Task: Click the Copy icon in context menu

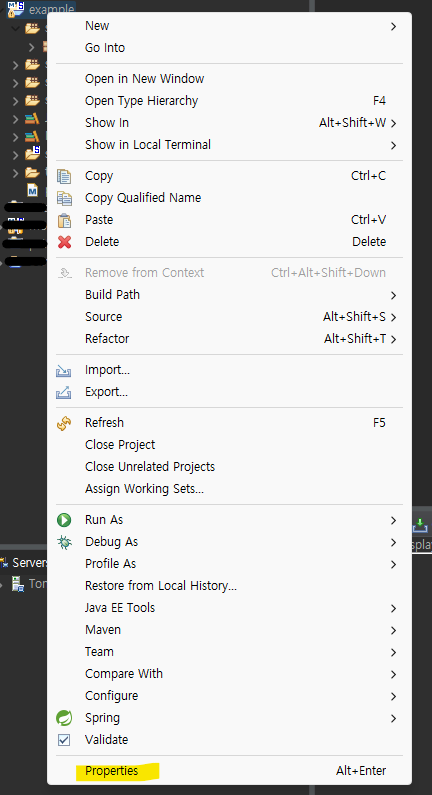Action: pyautogui.click(x=64, y=176)
